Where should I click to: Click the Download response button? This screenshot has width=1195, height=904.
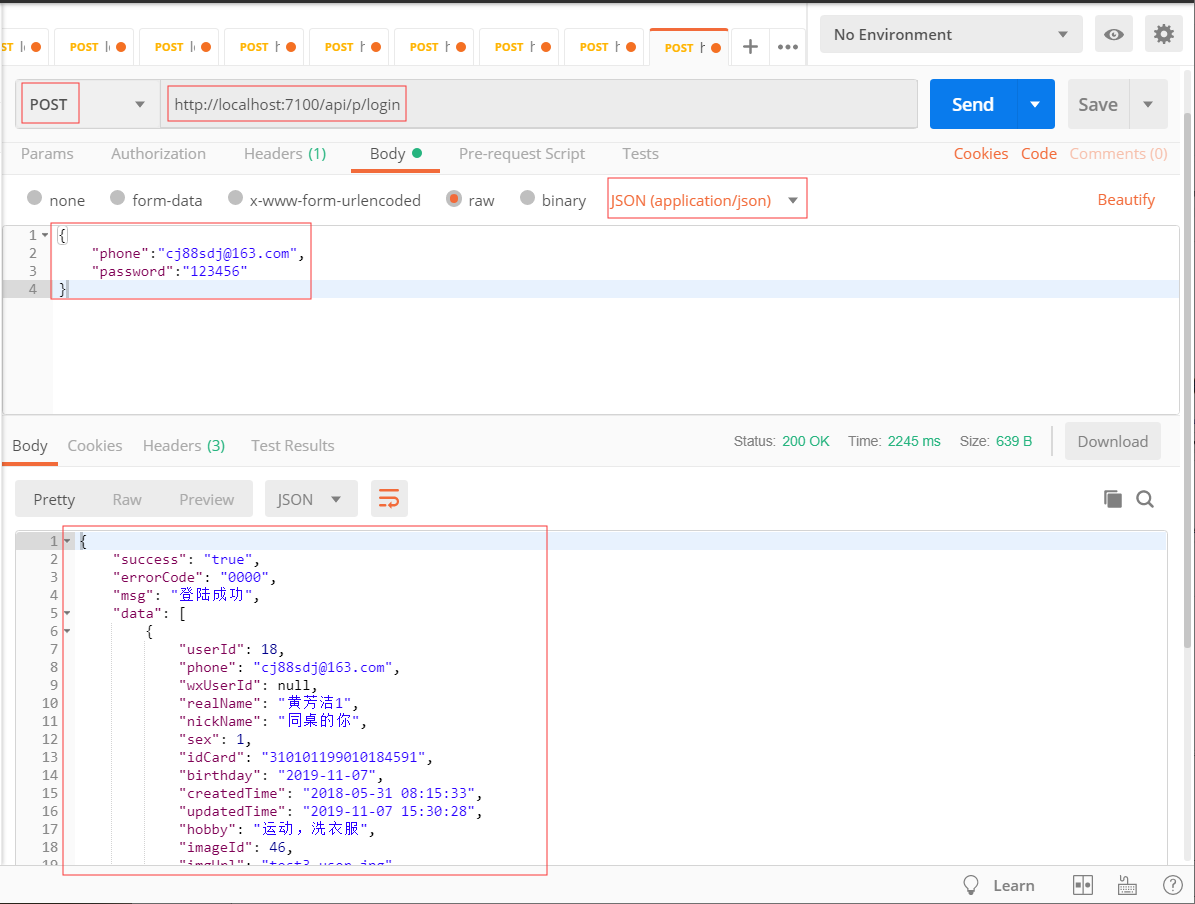1113,441
